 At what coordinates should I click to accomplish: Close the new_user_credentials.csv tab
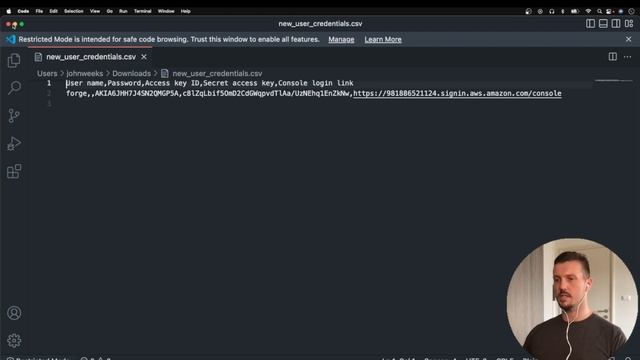pos(144,57)
